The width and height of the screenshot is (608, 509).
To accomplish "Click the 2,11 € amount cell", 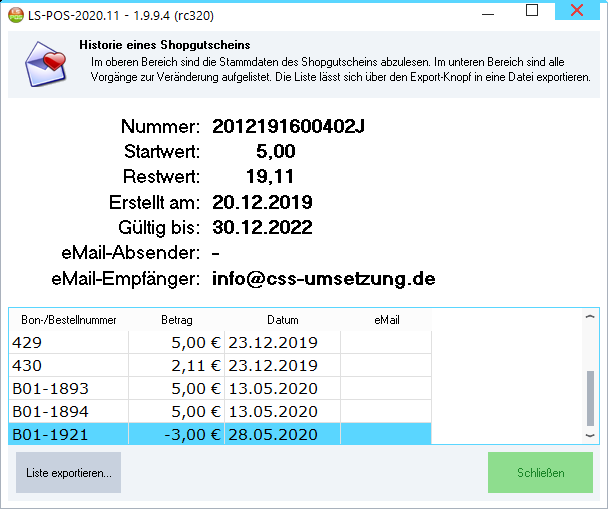I will click(176, 365).
